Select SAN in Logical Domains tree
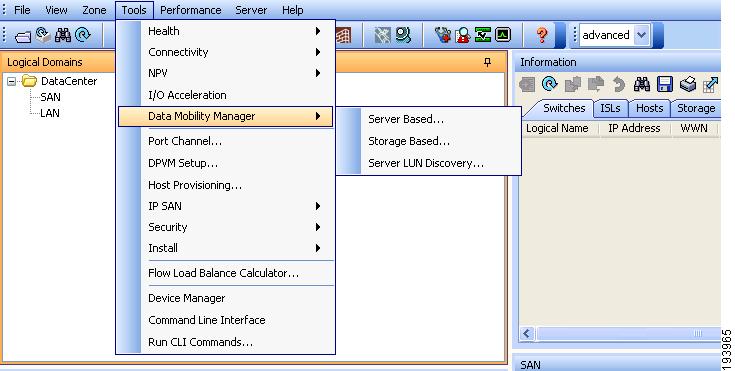The height and width of the screenshot is (371, 735). (51, 97)
